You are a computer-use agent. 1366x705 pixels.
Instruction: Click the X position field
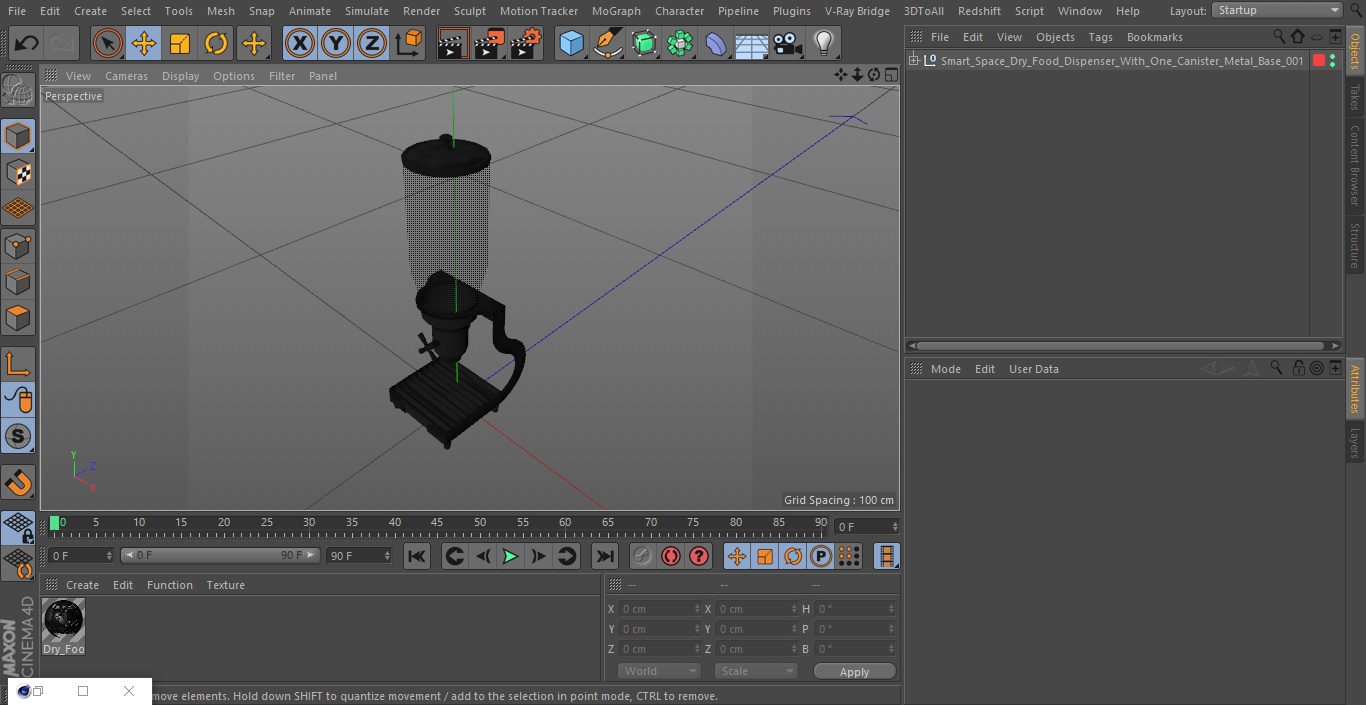tap(660, 609)
